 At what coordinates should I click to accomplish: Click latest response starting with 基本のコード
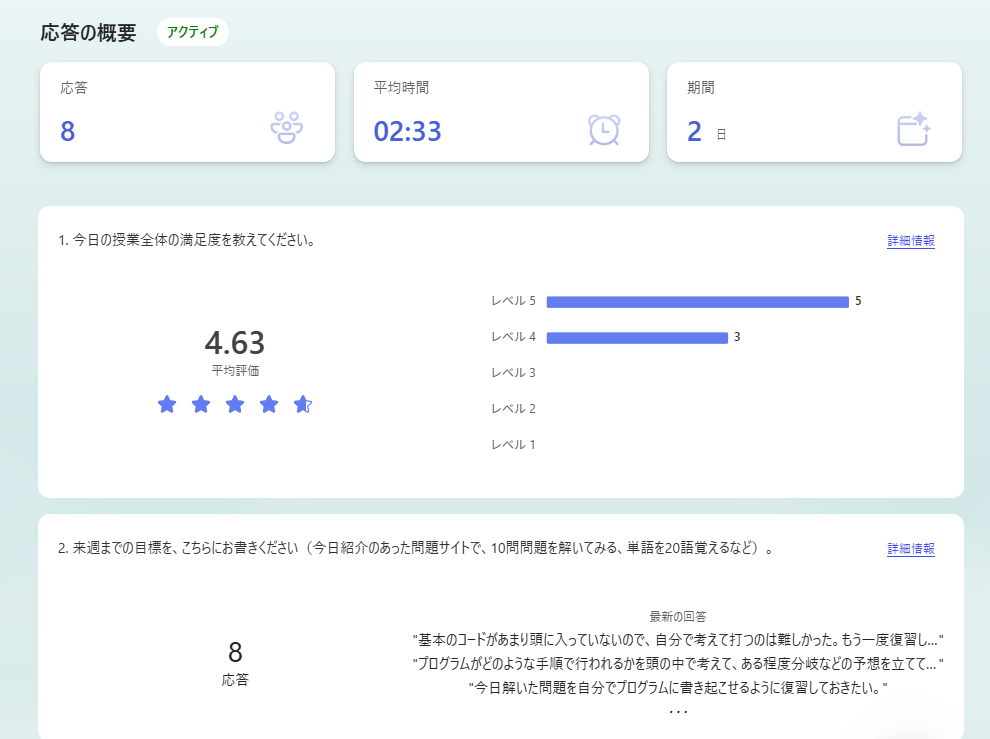(678, 639)
